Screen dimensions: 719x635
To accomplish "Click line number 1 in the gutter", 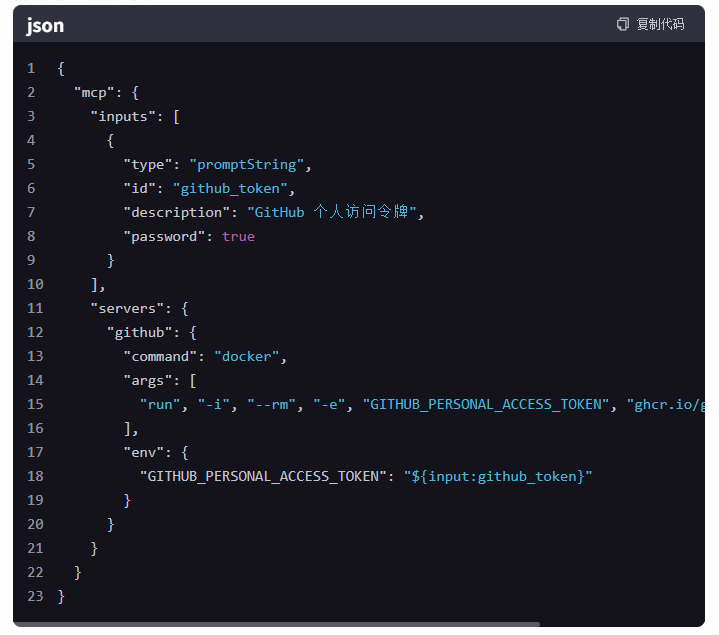I will tap(31, 68).
